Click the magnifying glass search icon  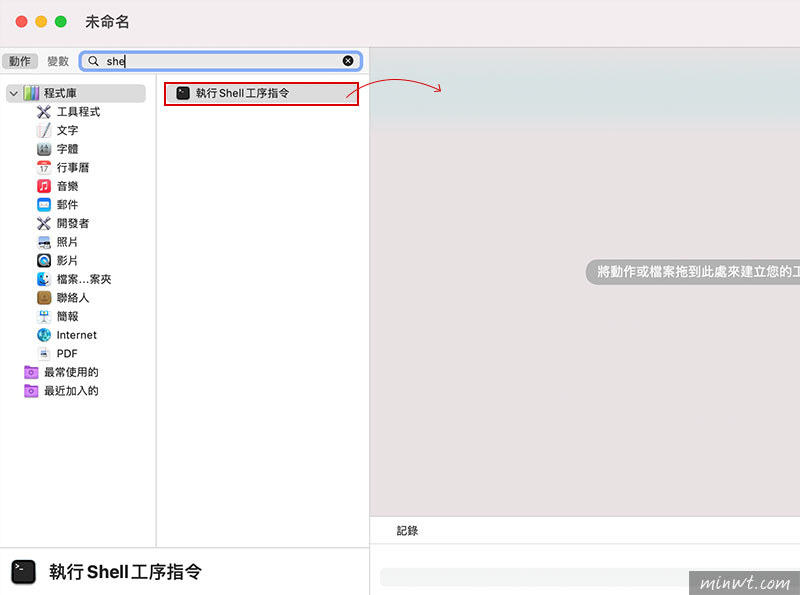pos(93,61)
